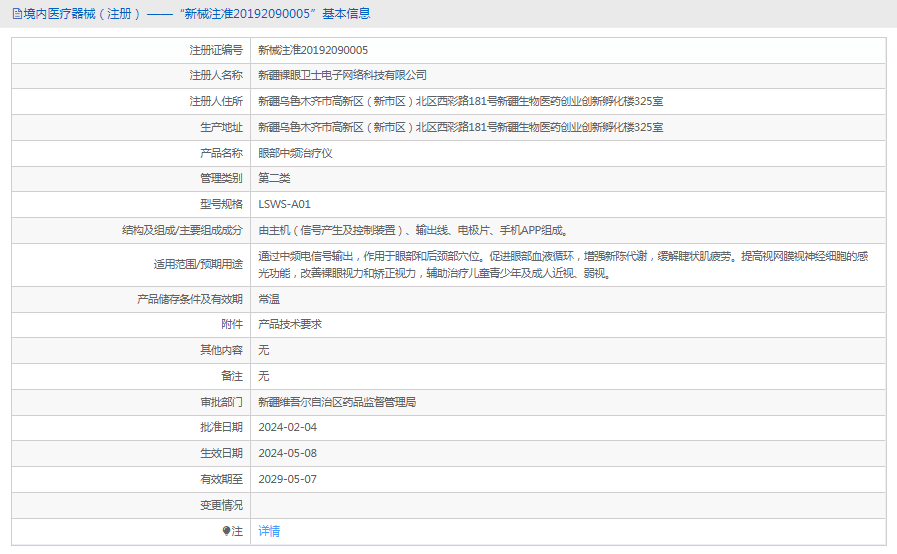Select the structure description starting 由主机
The width and height of the screenshot is (897, 554).
tap(412, 230)
